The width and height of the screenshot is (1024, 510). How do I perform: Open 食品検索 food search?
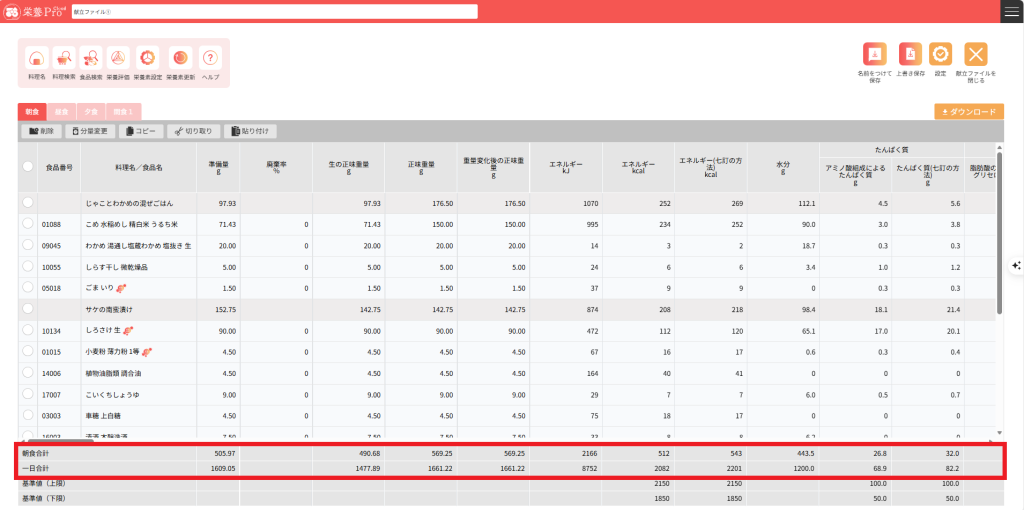pos(91,60)
